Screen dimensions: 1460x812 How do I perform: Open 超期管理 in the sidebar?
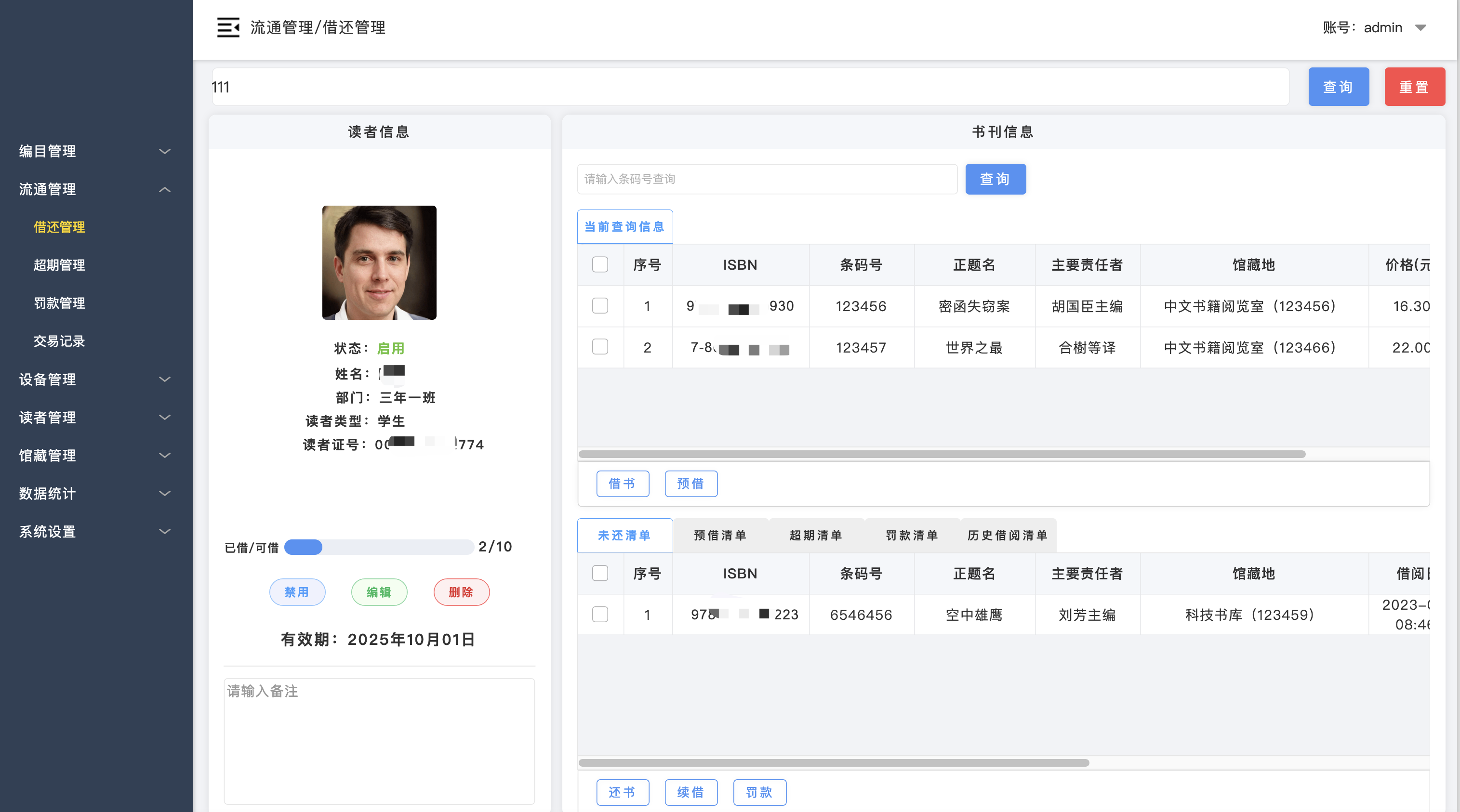(x=59, y=265)
